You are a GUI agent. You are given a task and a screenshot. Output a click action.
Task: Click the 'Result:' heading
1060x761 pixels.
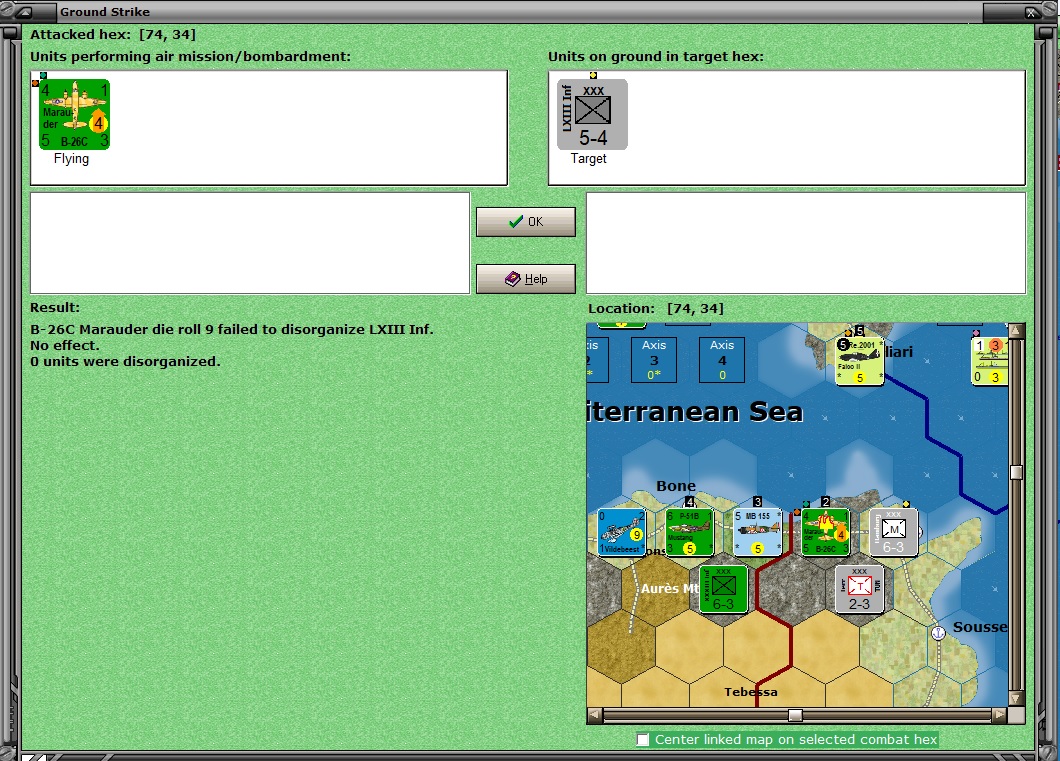[55, 308]
